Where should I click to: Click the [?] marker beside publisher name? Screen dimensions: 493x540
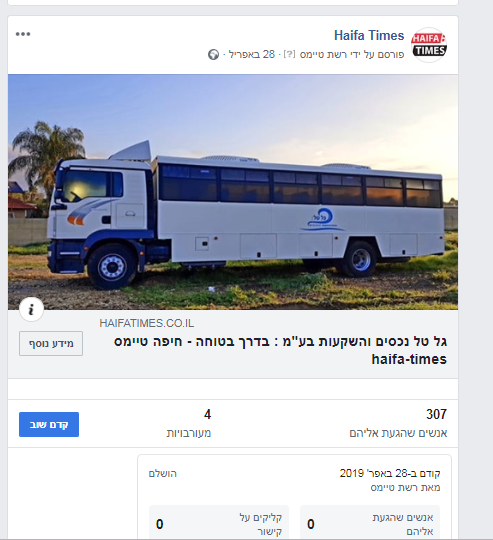tap(289, 54)
